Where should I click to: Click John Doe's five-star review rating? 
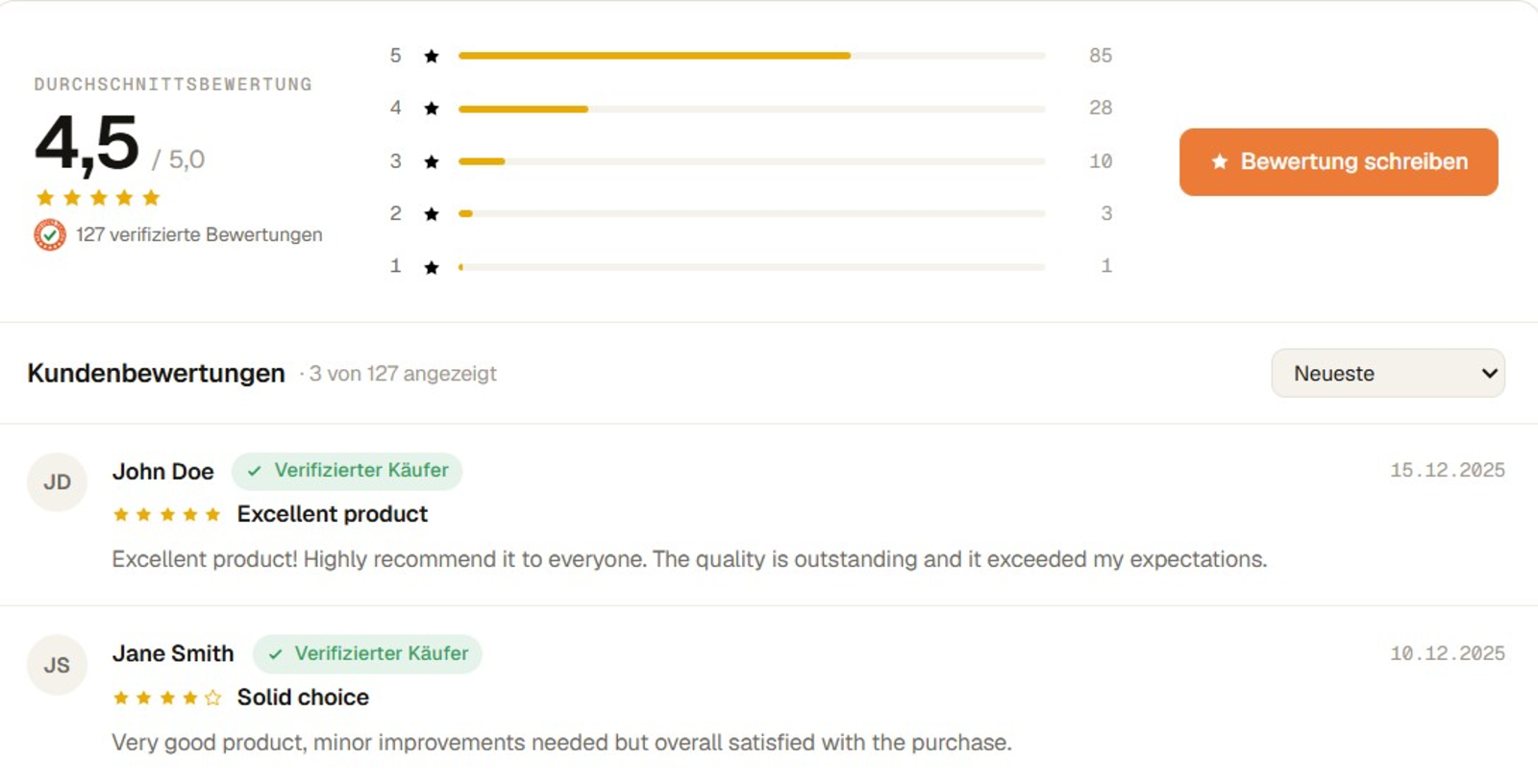[x=166, y=514]
